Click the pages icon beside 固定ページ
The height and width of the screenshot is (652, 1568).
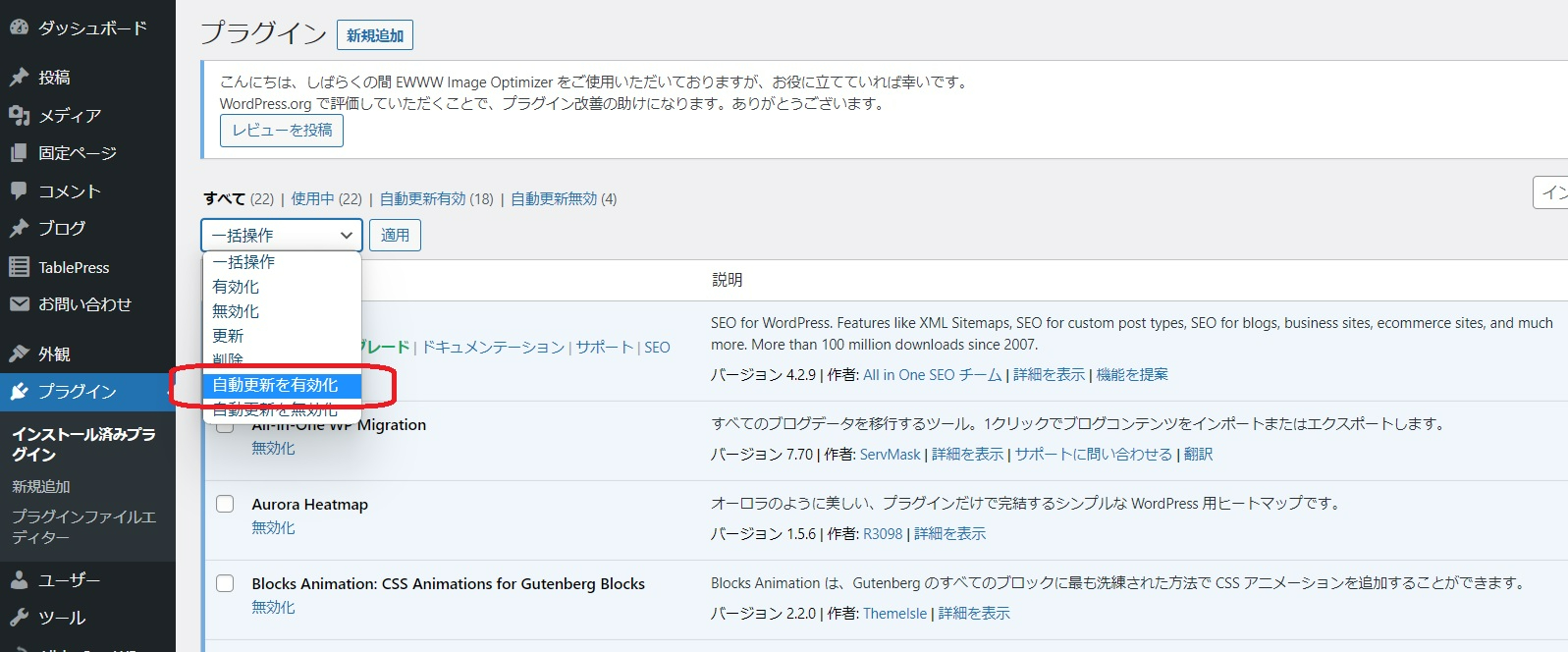pos(19,153)
